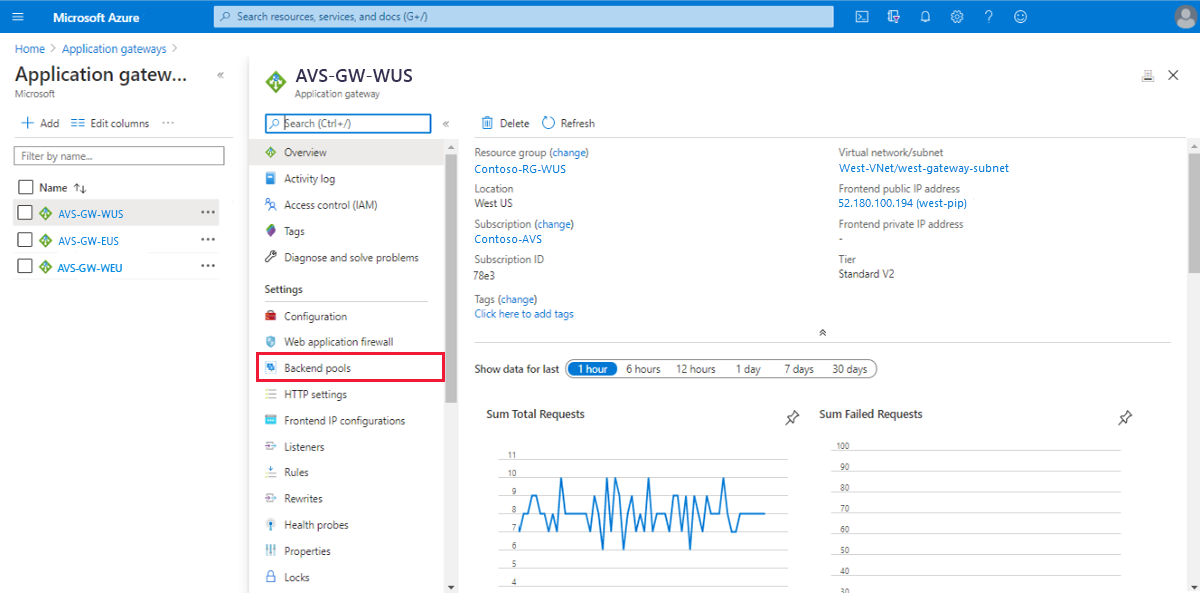Click the Filter by name field
This screenshot has width=1200, height=595.
point(119,156)
